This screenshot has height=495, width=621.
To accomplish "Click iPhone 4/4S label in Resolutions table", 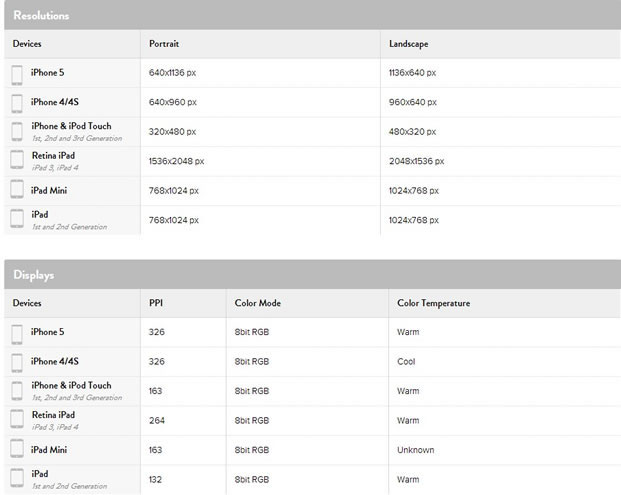I will (x=55, y=102).
